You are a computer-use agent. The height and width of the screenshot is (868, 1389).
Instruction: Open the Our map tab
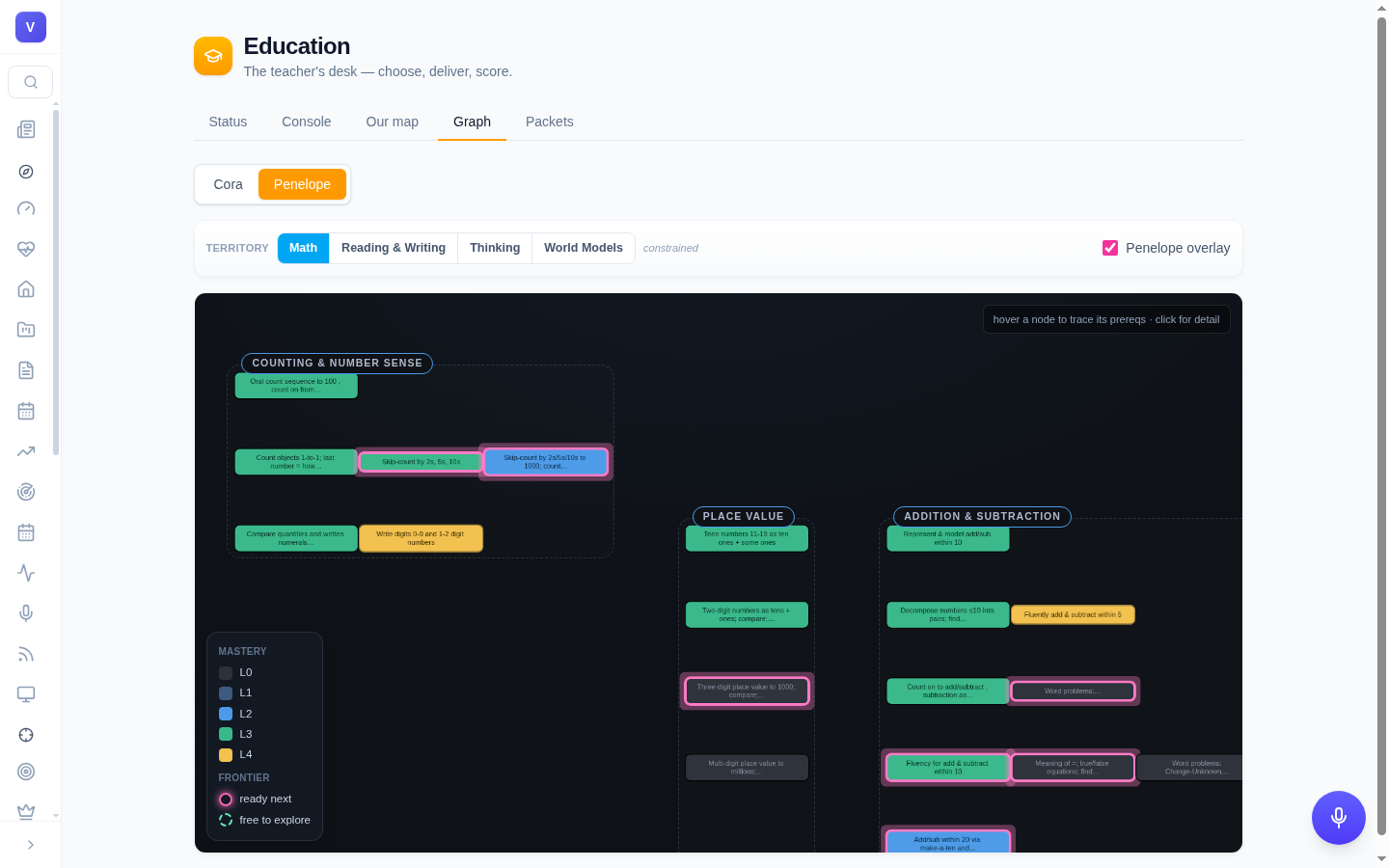(393, 122)
